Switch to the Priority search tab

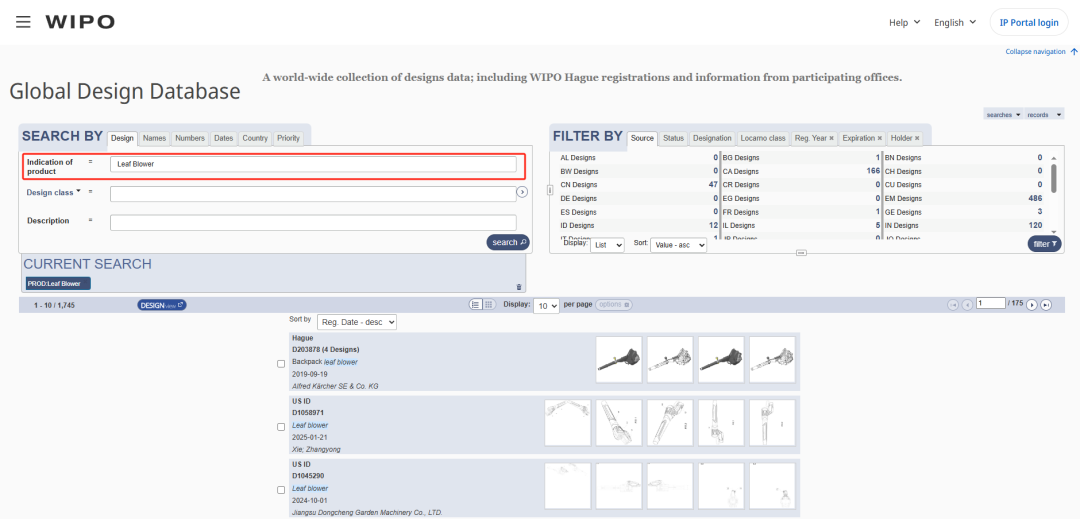(288, 138)
